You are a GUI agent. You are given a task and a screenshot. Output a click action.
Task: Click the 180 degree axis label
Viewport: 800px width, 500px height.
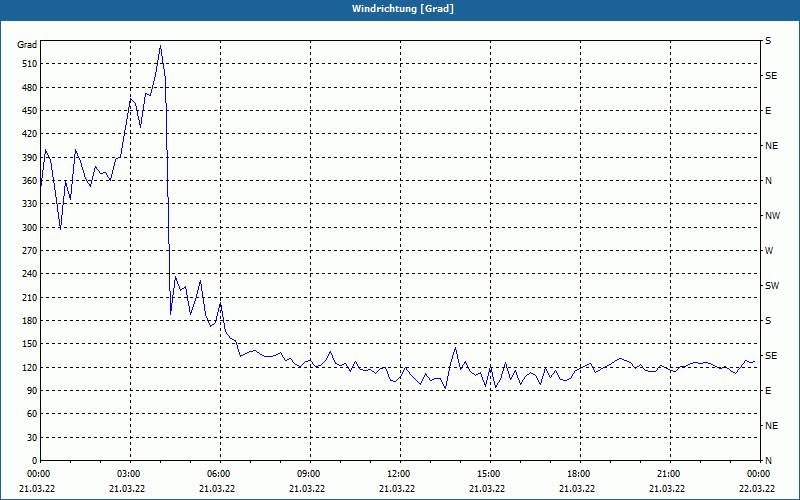30,321
